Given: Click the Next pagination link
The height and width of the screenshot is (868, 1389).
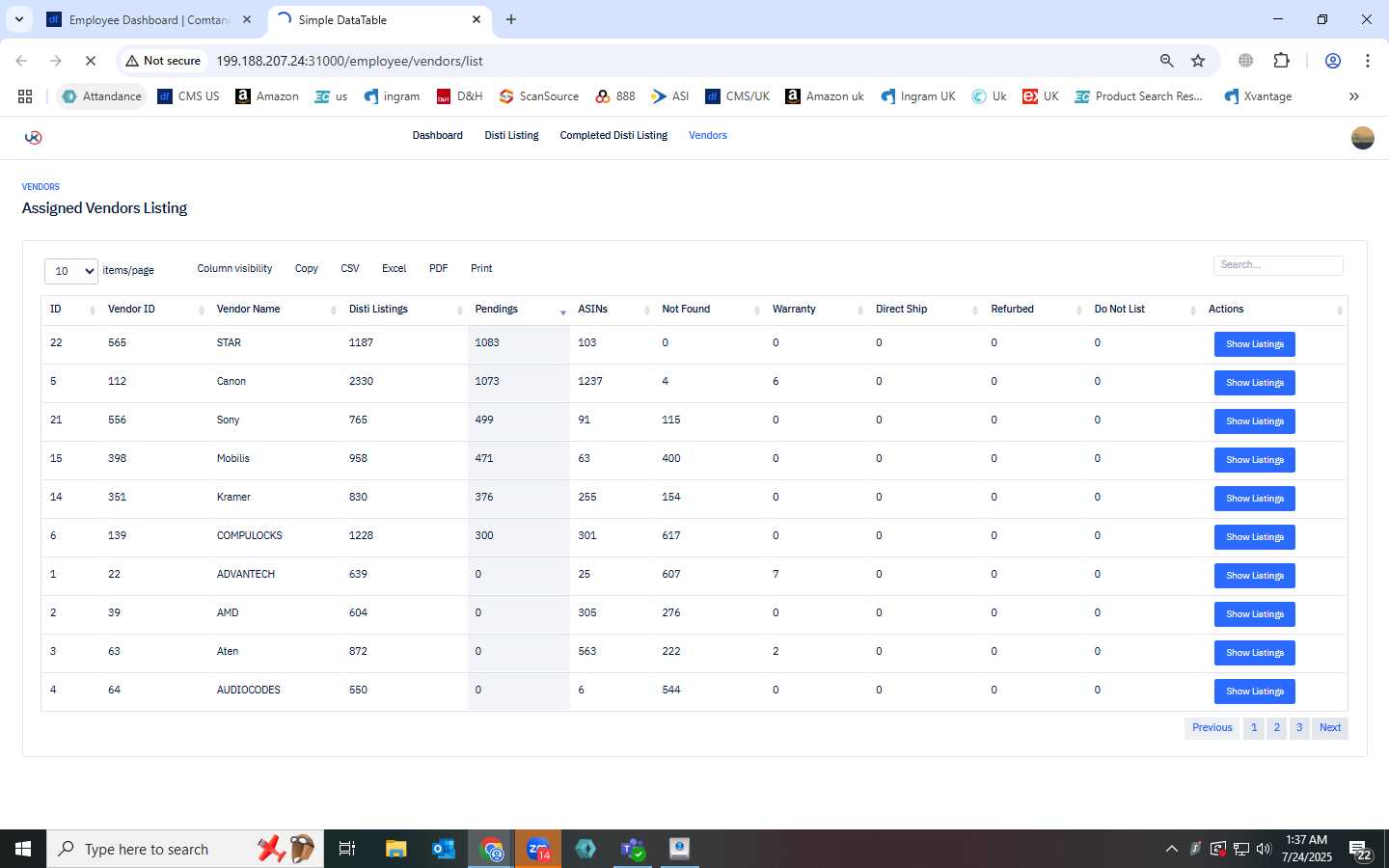Looking at the screenshot, I should [x=1330, y=728].
